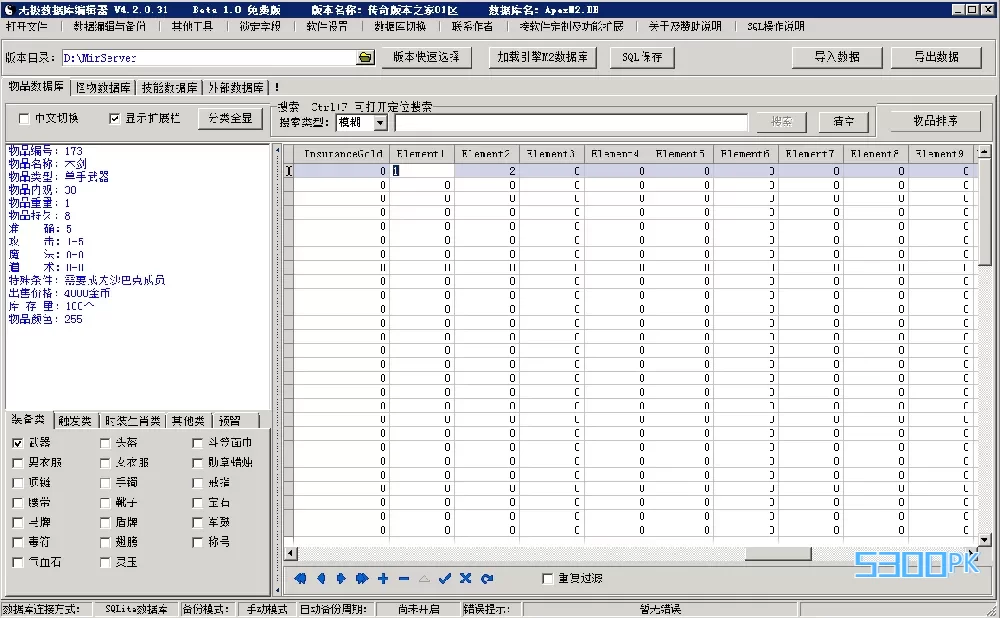The width and height of the screenshot is (1000, 618).
Task: Tick the 气血石 checkbox
Action: [18, 563]
